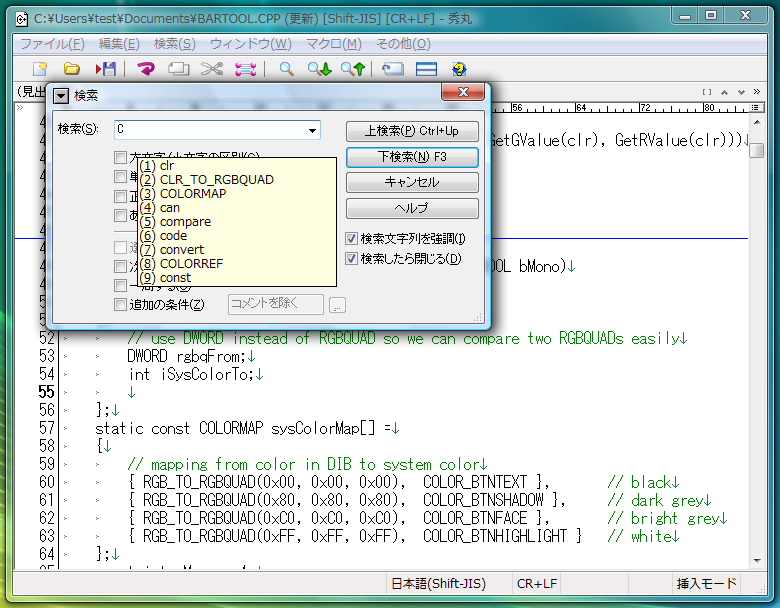The height and width of the screenshot is (608, 780).
Task: Open the search dialog system menu icon
Action: [x=61, y=96]
